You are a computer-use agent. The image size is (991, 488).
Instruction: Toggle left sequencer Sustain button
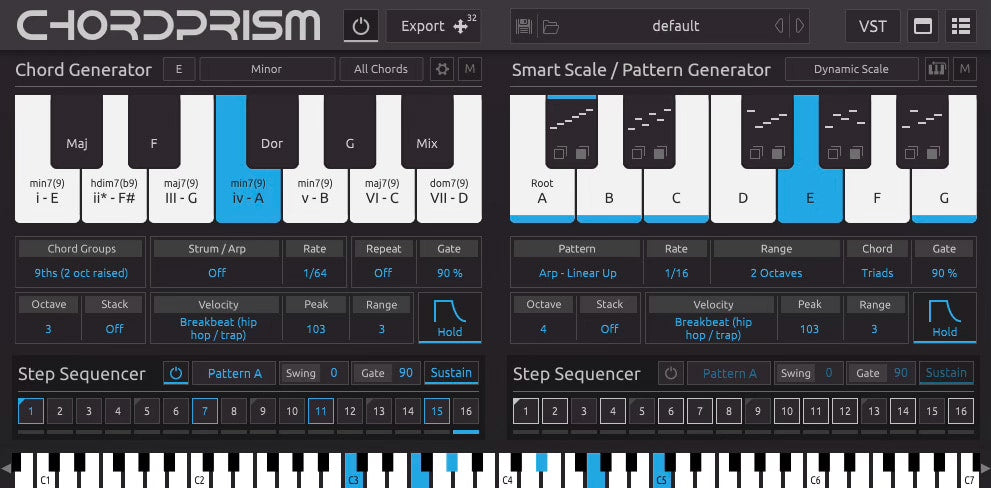click(x=451, y=373)
